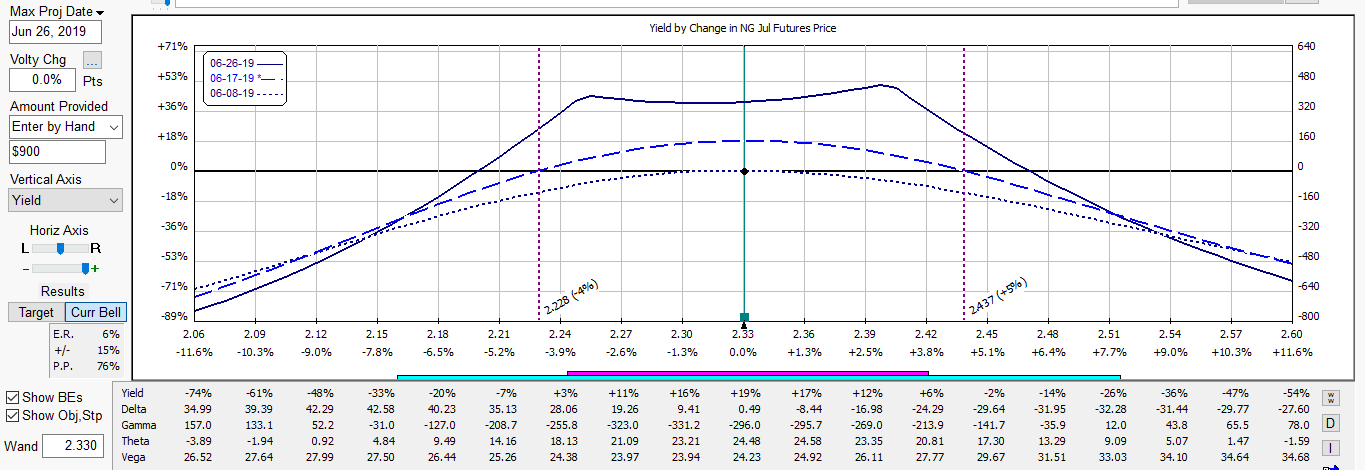1365x470 pixels.
Task: Click the 2.228 (-4%) breakeven label
Action: coord(571,297)
